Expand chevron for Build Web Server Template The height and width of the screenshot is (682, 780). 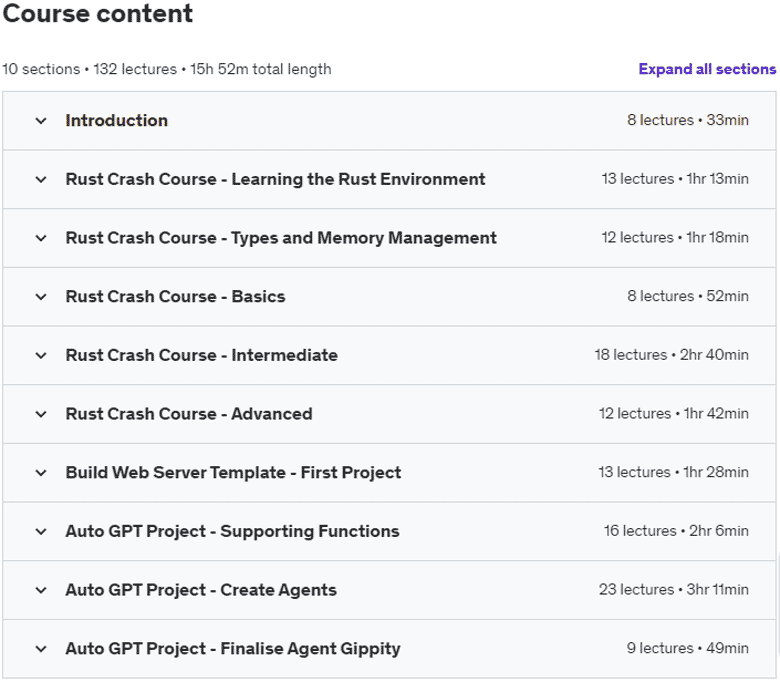click(x=41, y=473)
